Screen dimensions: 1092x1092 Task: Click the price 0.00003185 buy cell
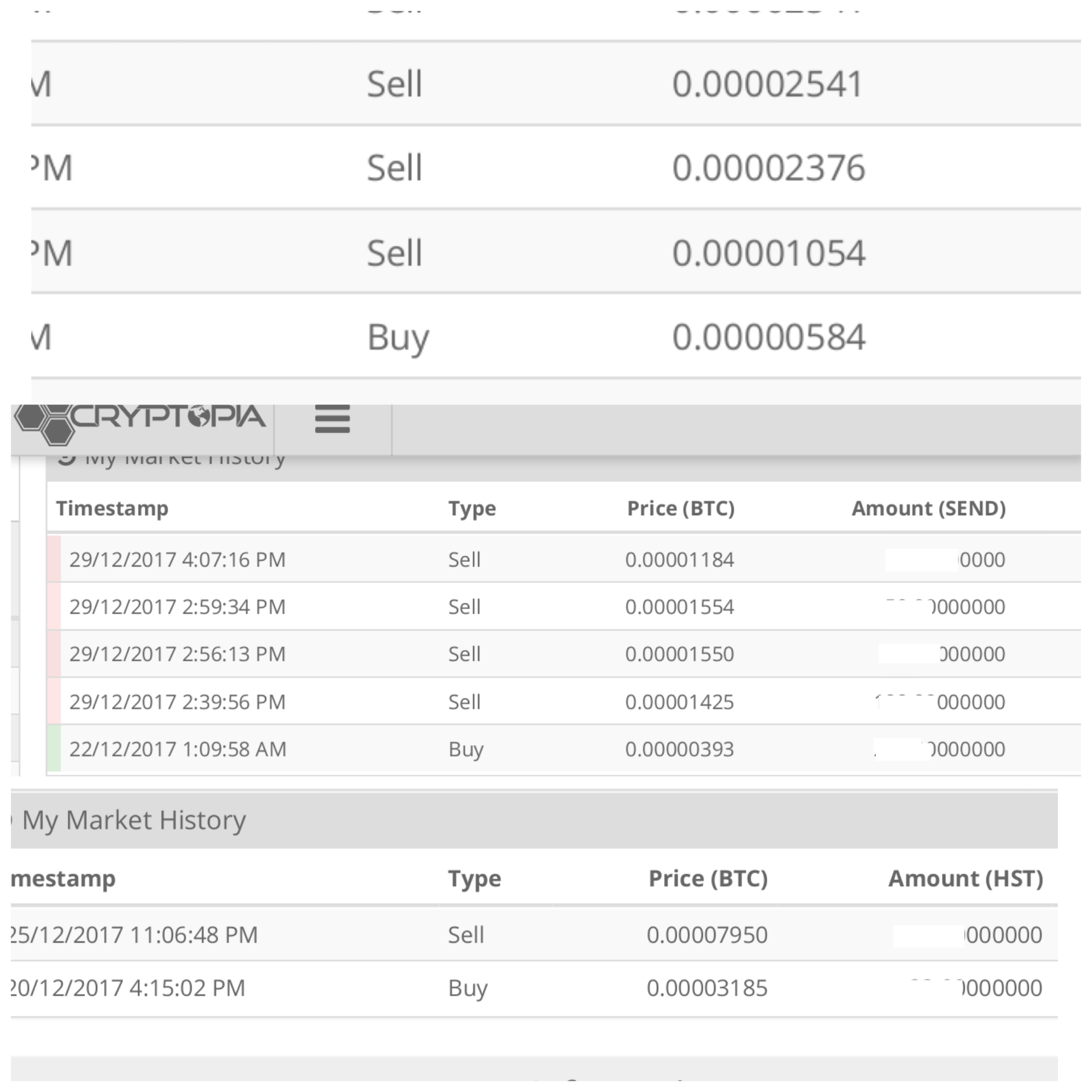[707, 988]
